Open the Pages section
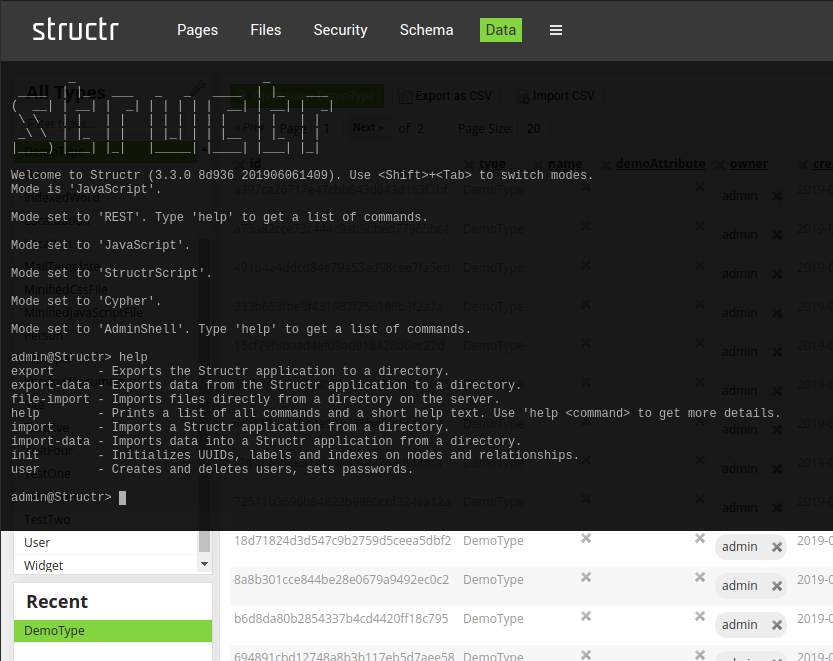The width and height of the screenshot is (833, 661). coord(197,30)
